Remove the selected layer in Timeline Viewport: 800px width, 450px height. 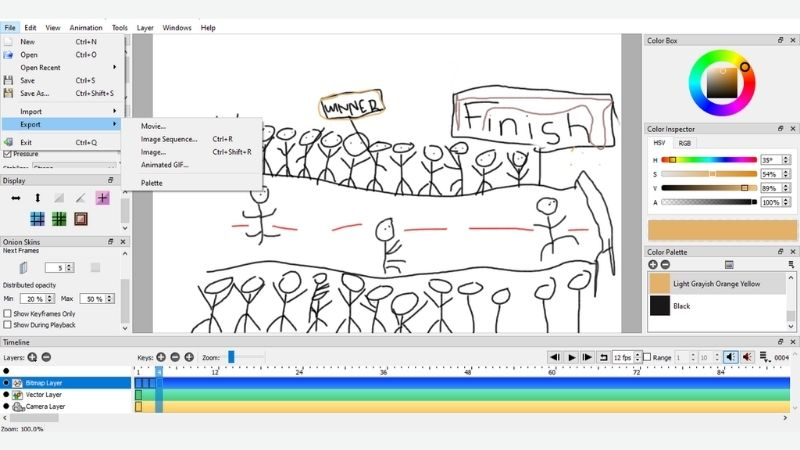[x=46, y=357]
